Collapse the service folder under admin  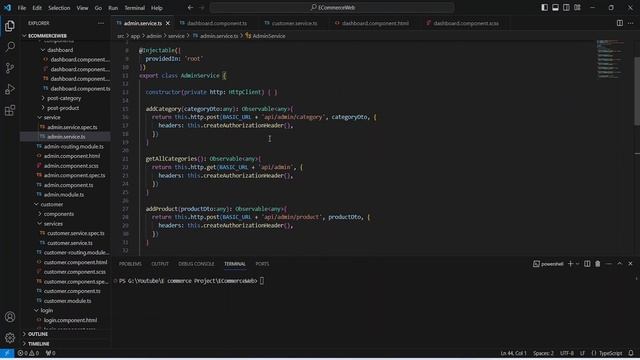pos(52,117)
